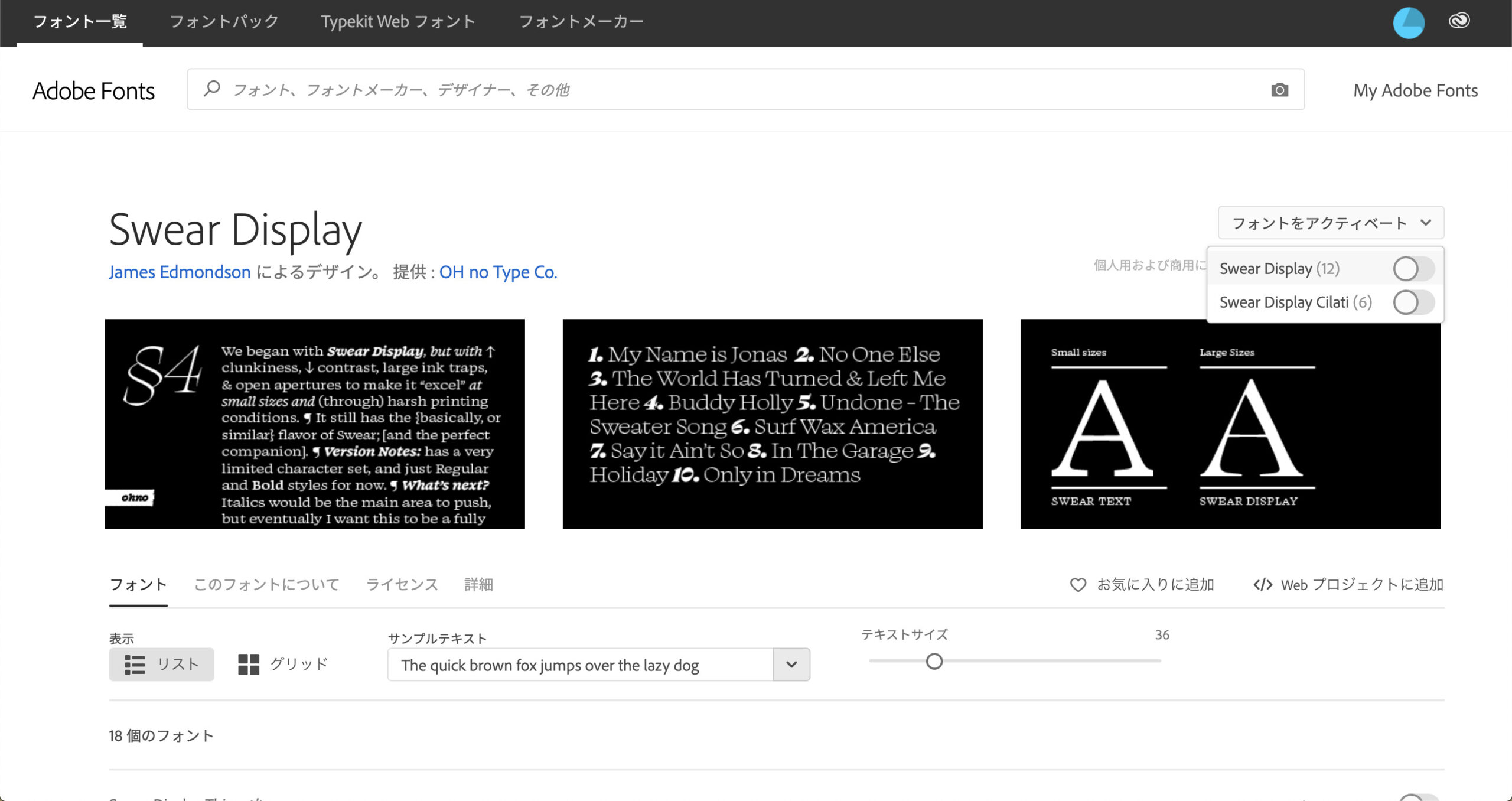1512x801 pixels.
Task: Open the フォントパック menu
Action: [x=224, y=22]
